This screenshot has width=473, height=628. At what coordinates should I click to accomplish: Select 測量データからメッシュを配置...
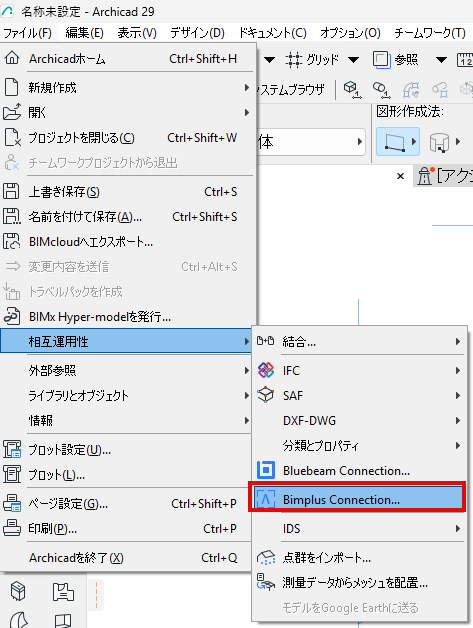click(359, 582)
